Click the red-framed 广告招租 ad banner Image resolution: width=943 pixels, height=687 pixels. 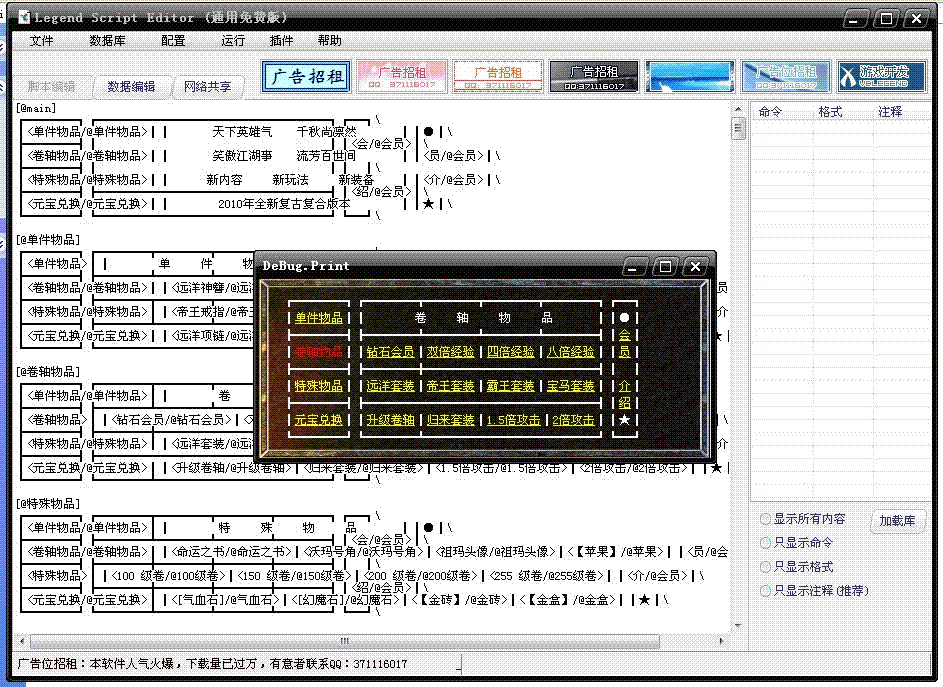498,75
